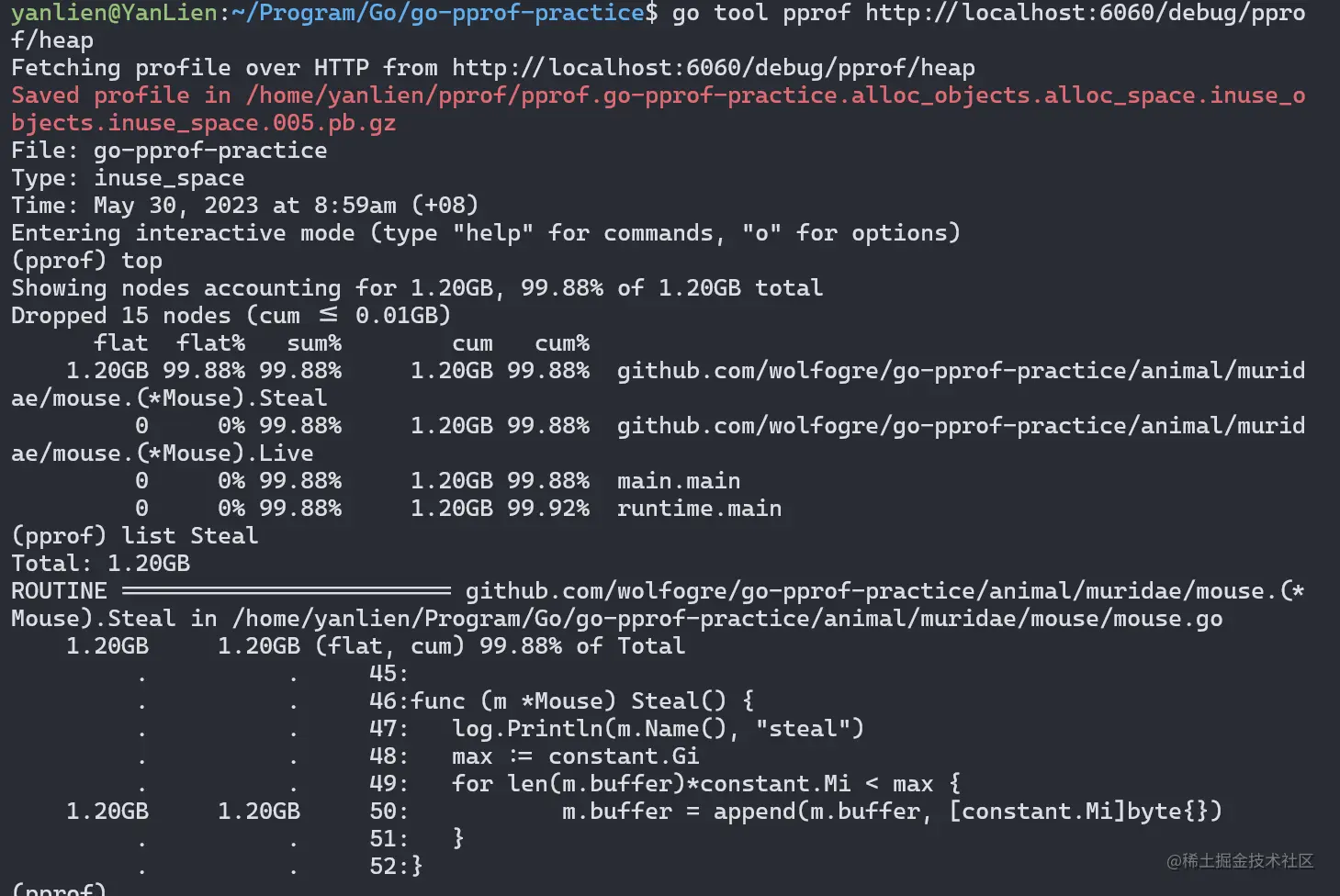Click the "sum%" column header
This screenshot has height=896, width=1340.
[x=313, y=343]
